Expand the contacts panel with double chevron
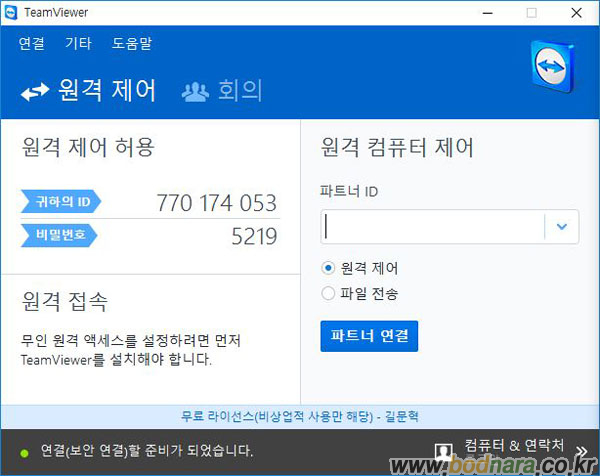 [x=582, y=451]
